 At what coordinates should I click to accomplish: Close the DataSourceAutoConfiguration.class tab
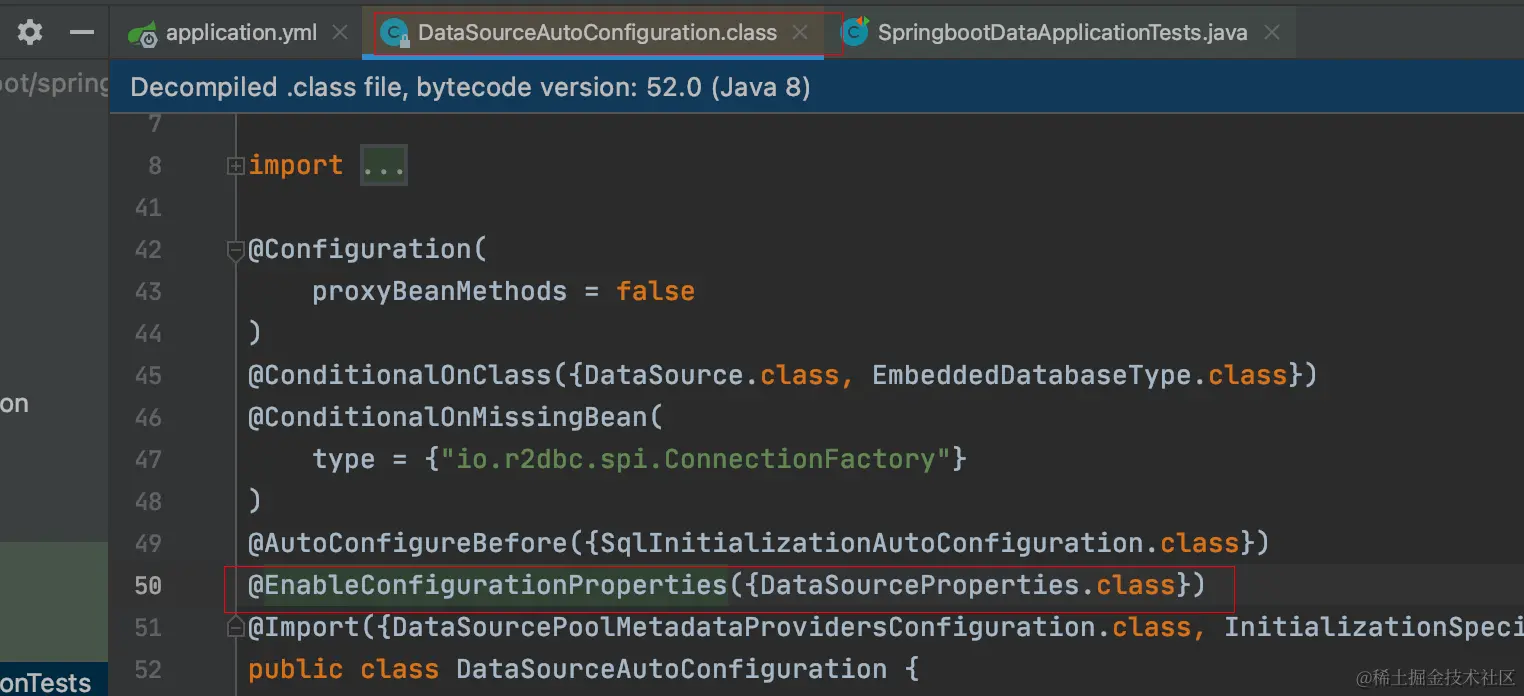coord(800,33)
